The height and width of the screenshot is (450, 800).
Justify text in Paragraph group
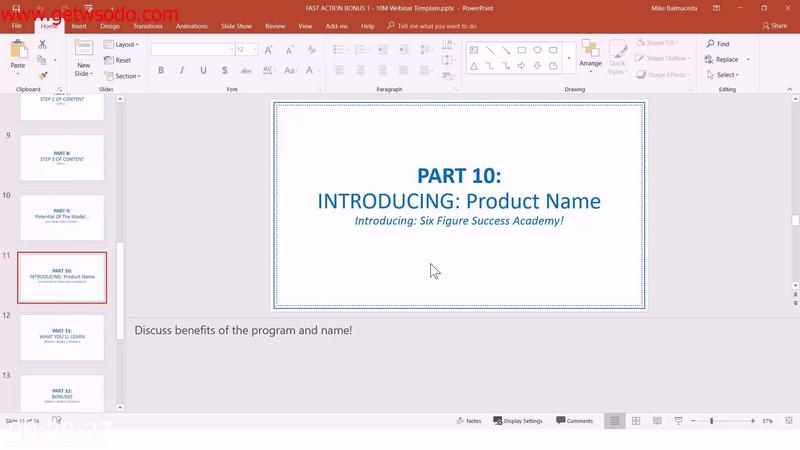[404, 70]
